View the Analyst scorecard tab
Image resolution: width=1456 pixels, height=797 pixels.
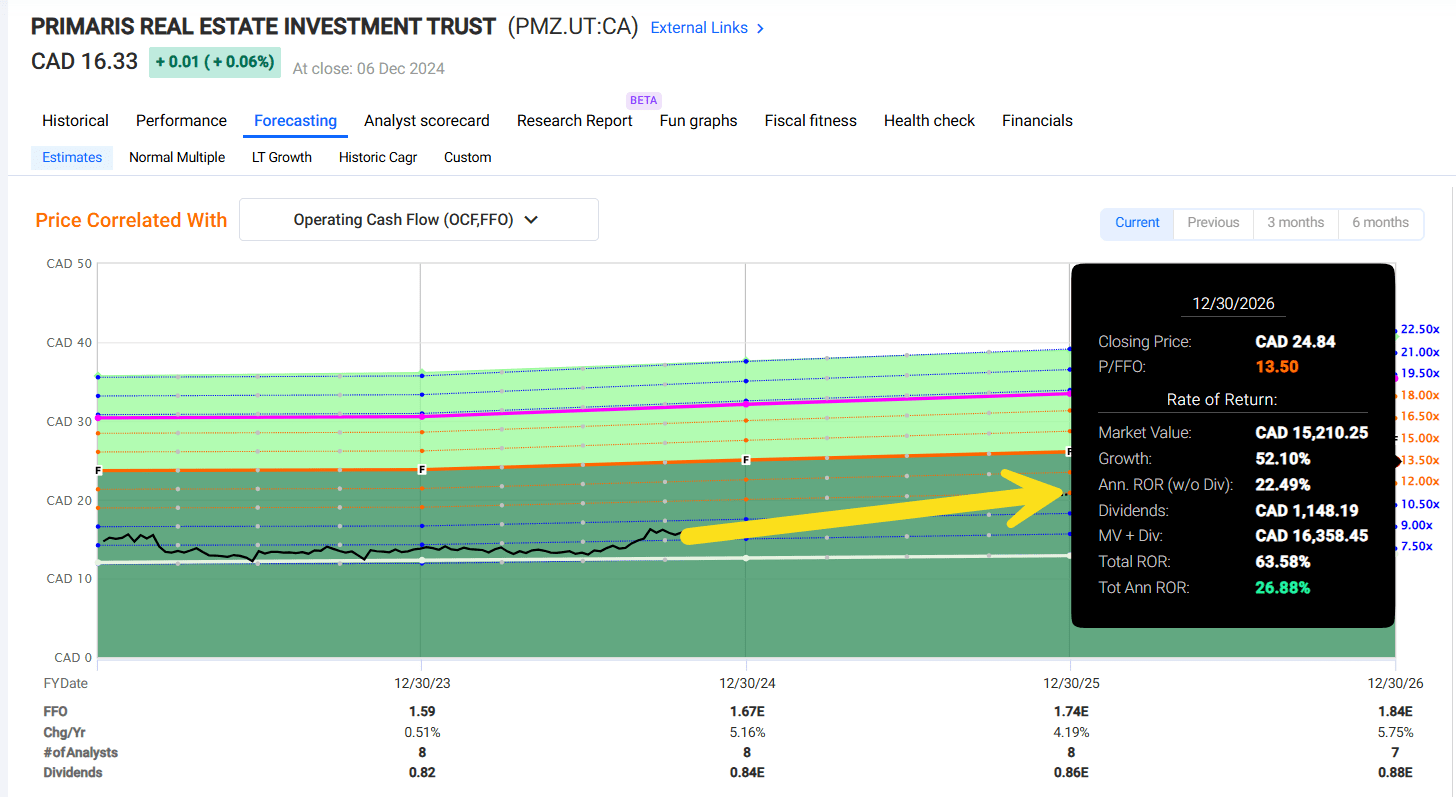pyautogui.click(x=427, y=120)
